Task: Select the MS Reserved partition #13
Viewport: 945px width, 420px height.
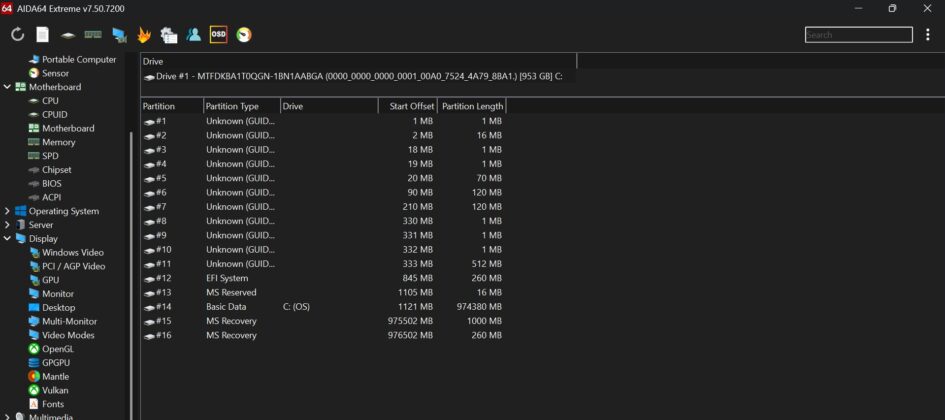Action: pyautogui.click(x=324, y=292)
